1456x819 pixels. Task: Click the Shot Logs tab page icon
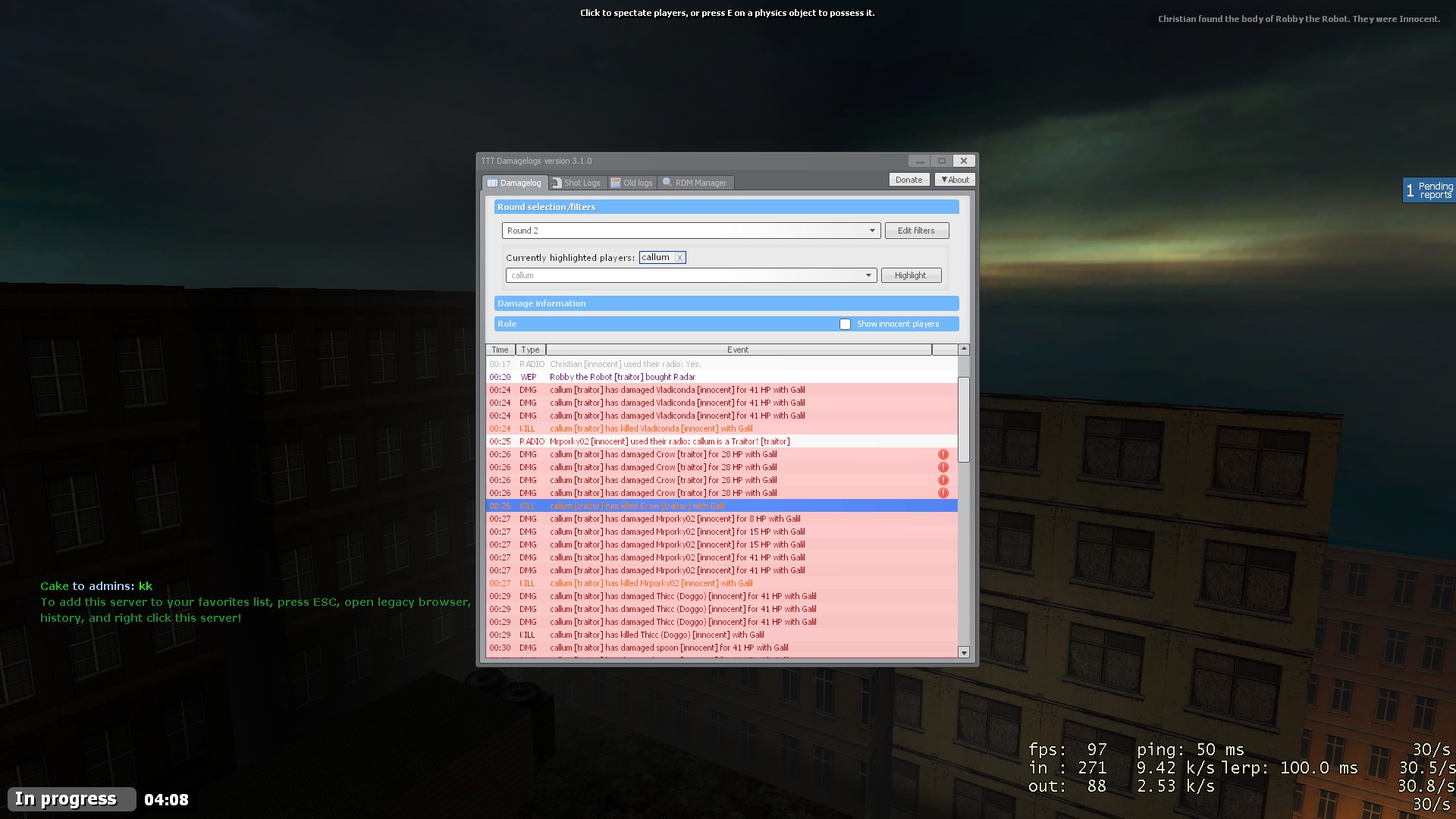557,183
